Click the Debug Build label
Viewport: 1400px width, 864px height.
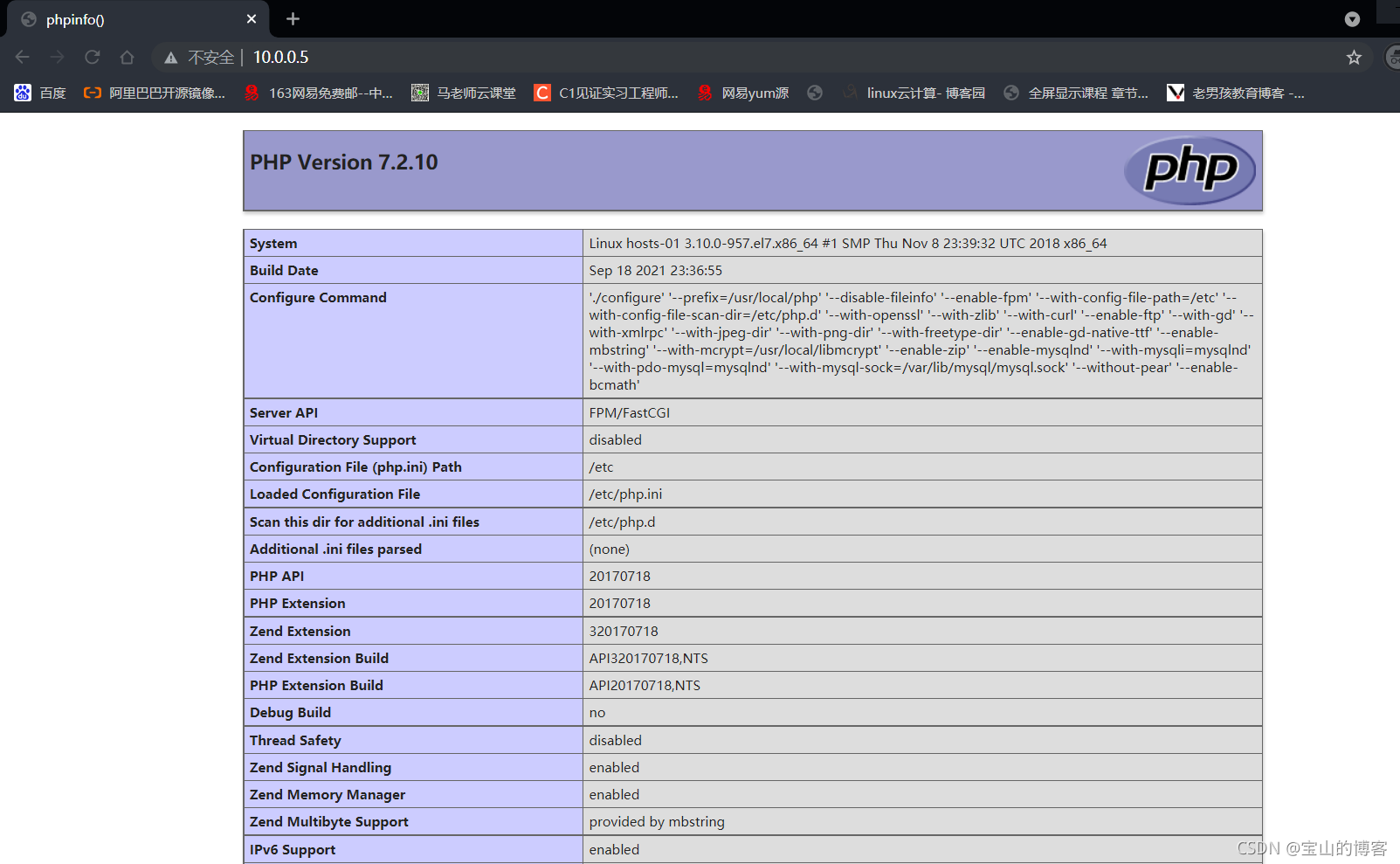(x=290, y=713)
